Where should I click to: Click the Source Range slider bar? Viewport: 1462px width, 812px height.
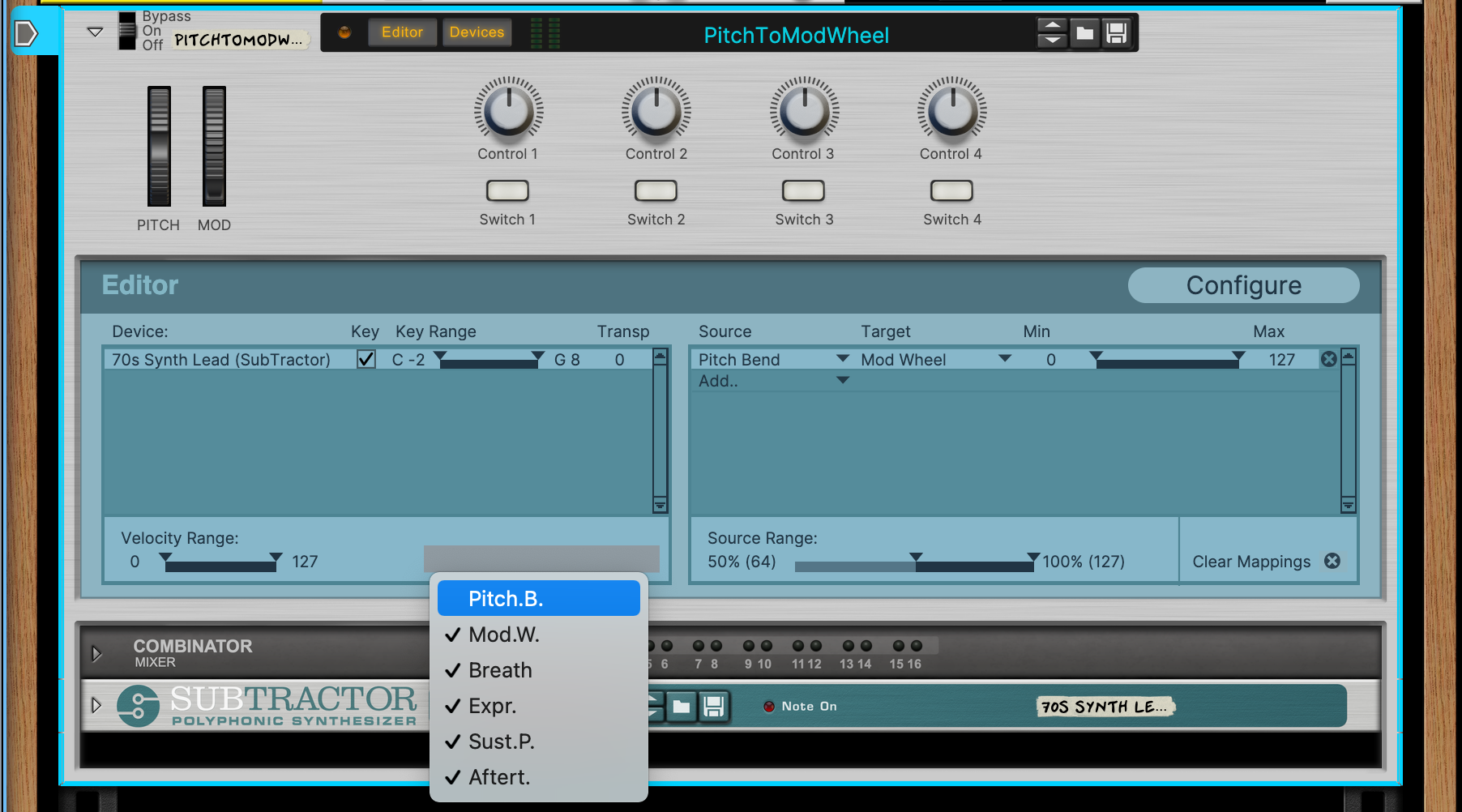(x=916, y=562)
